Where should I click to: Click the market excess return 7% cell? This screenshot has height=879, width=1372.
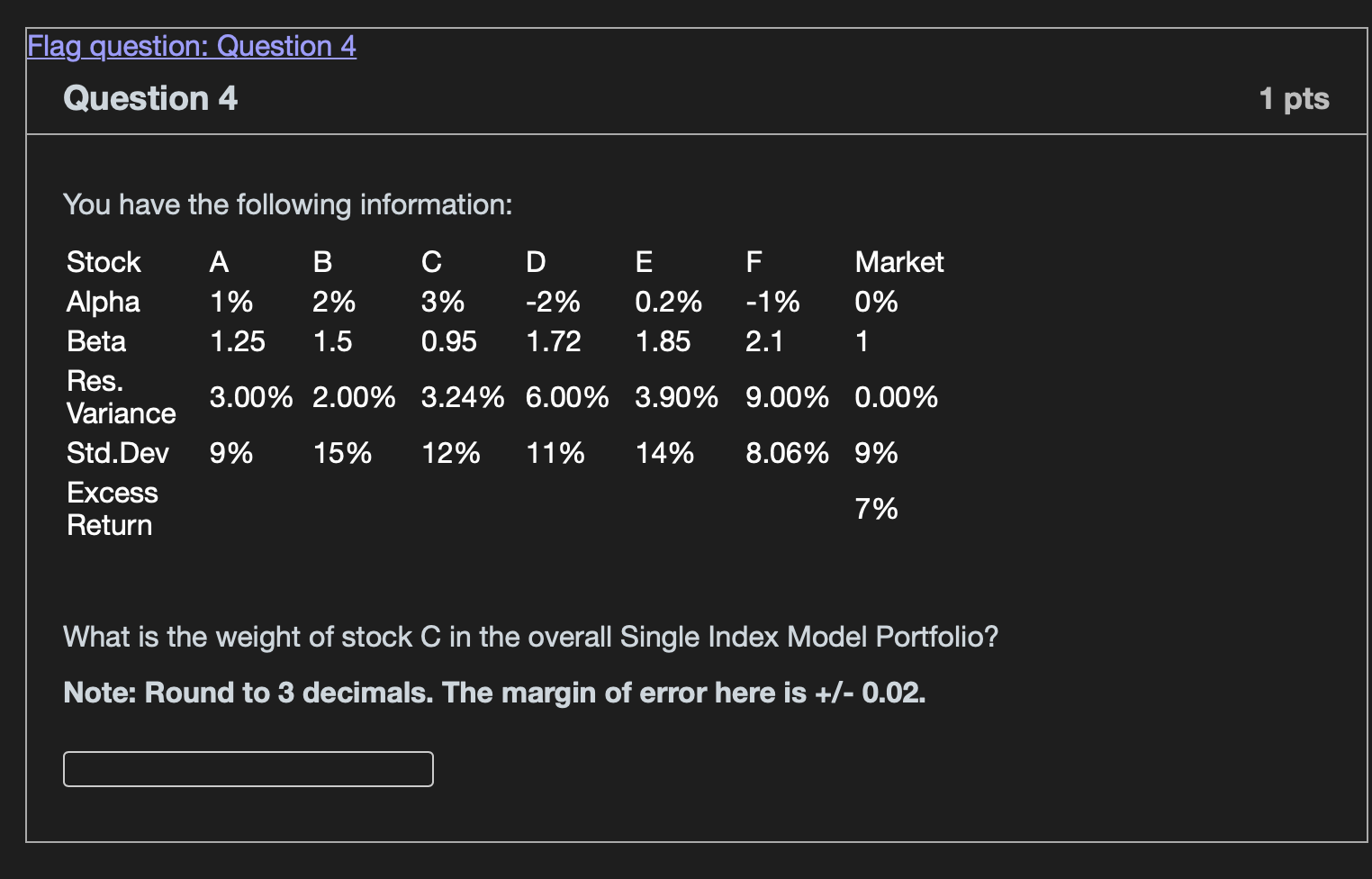(876, 509)
